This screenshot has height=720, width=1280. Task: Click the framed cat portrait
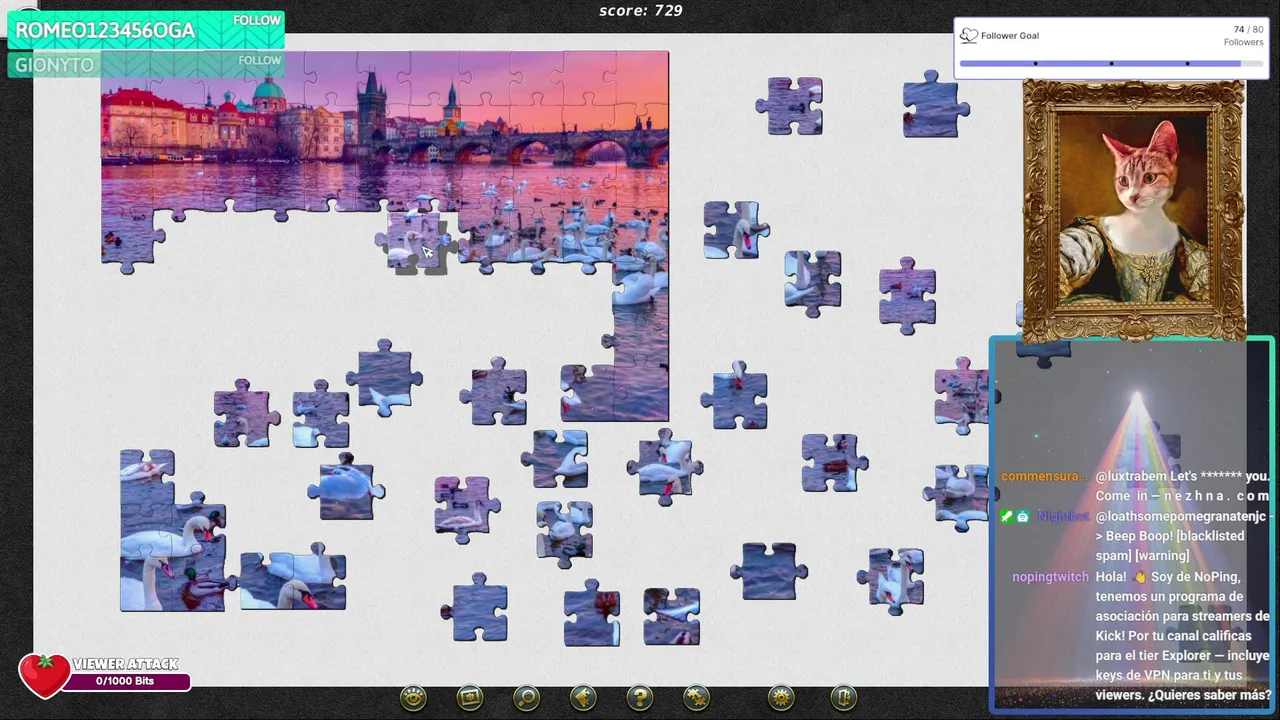point(1134,211)
